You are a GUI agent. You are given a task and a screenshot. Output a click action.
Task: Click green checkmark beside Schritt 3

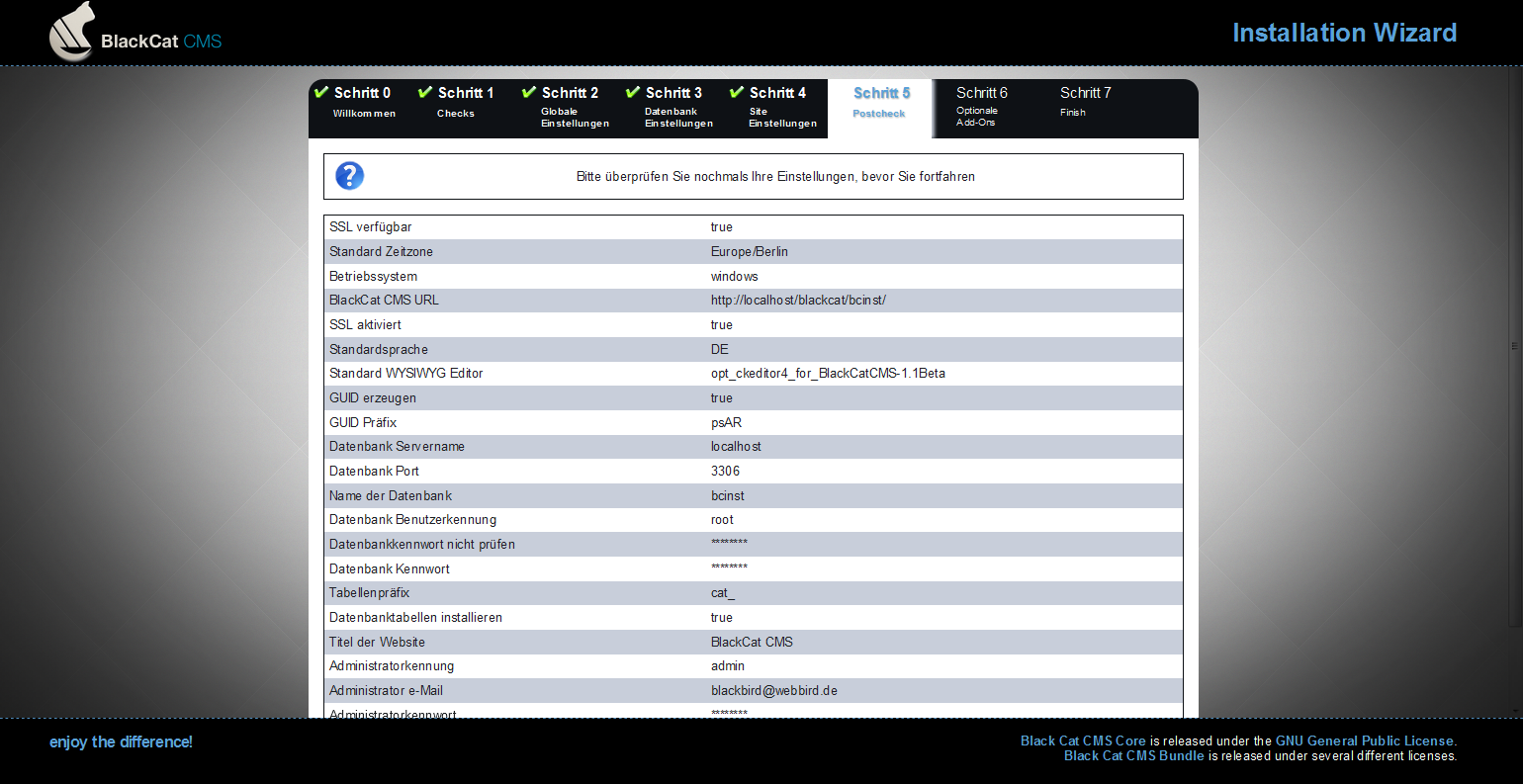point(633,92)
